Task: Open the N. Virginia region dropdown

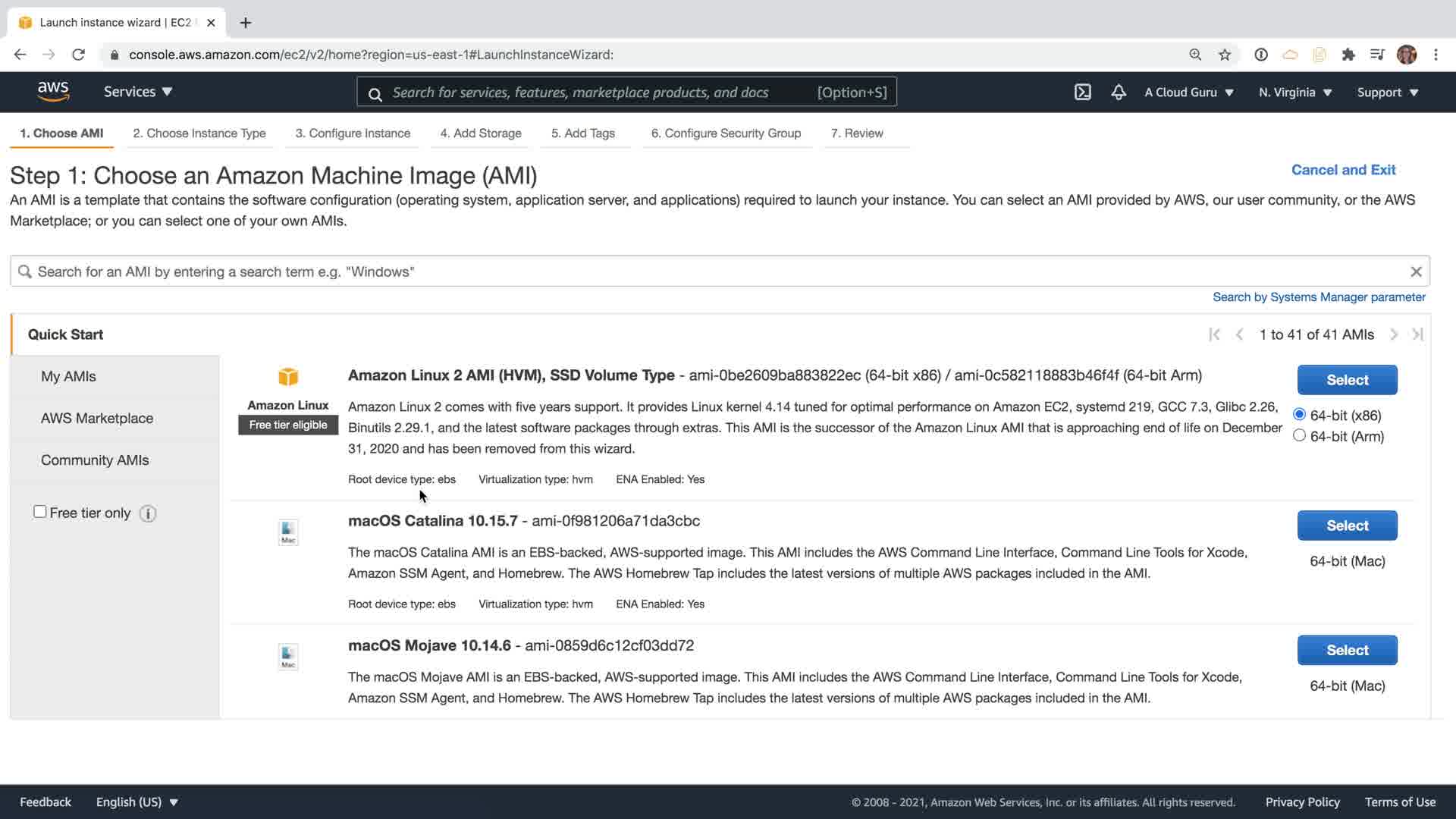Action: [1294, 93]
